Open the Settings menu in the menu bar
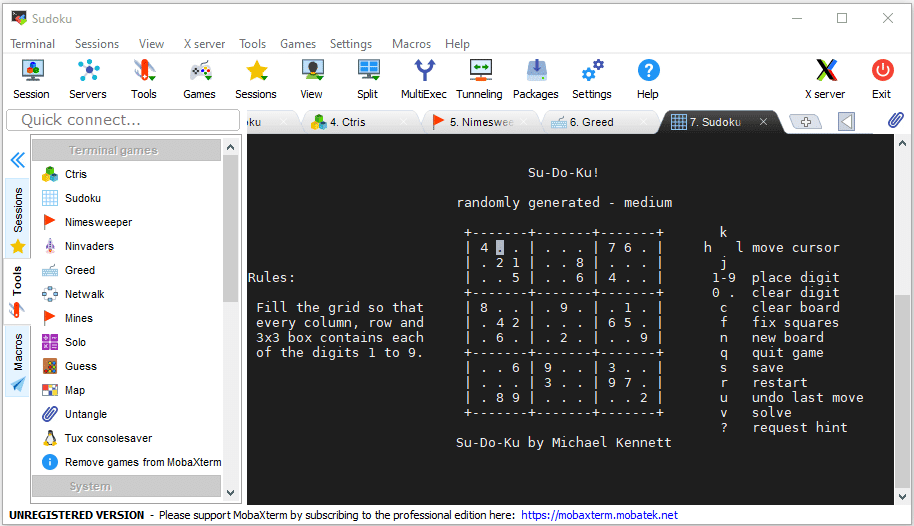The width and height of the screenshot is (914, 526). pyautogui.click(x=351, y=44)
